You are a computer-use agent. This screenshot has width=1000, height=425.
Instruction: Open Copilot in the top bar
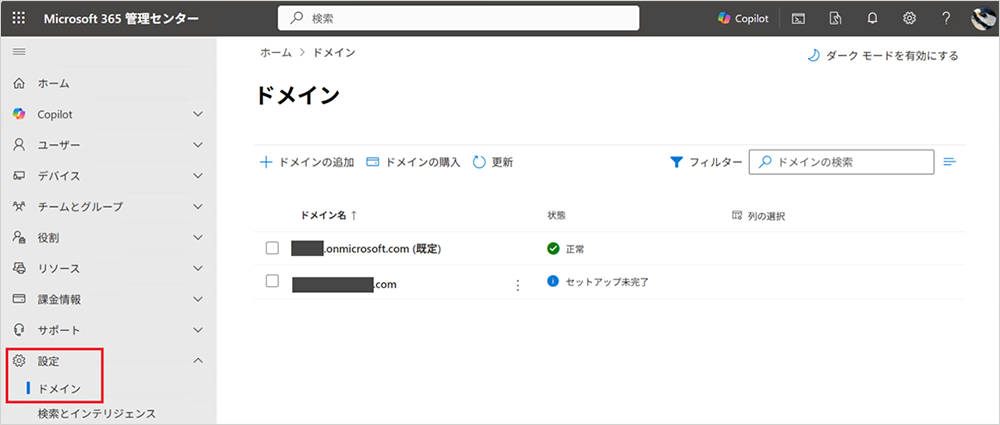tap(744, 19)
